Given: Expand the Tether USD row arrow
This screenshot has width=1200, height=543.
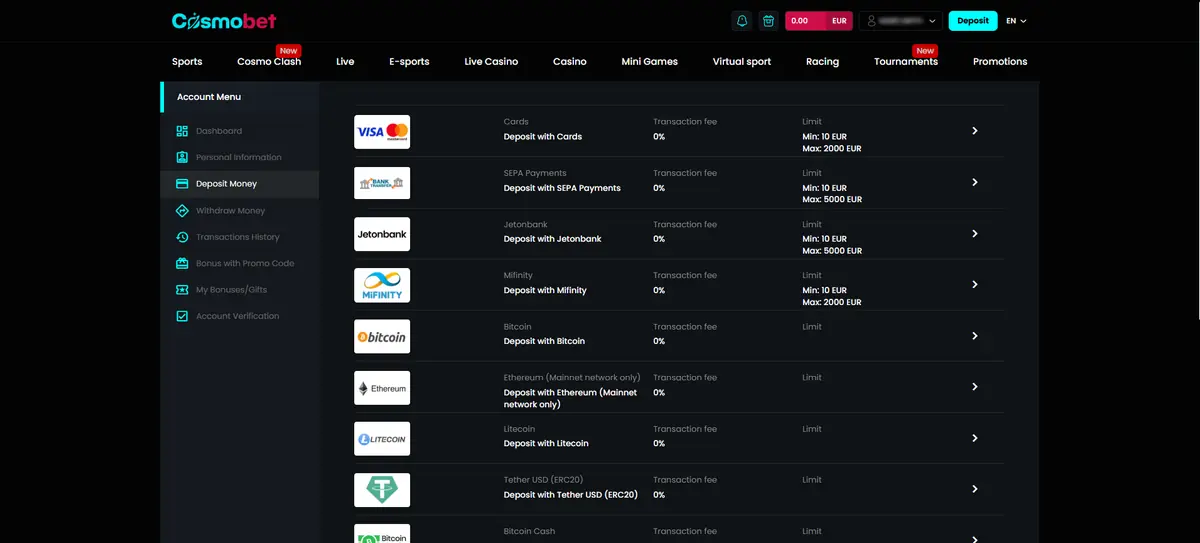Looking at the screenshot, I should (975, 489).
